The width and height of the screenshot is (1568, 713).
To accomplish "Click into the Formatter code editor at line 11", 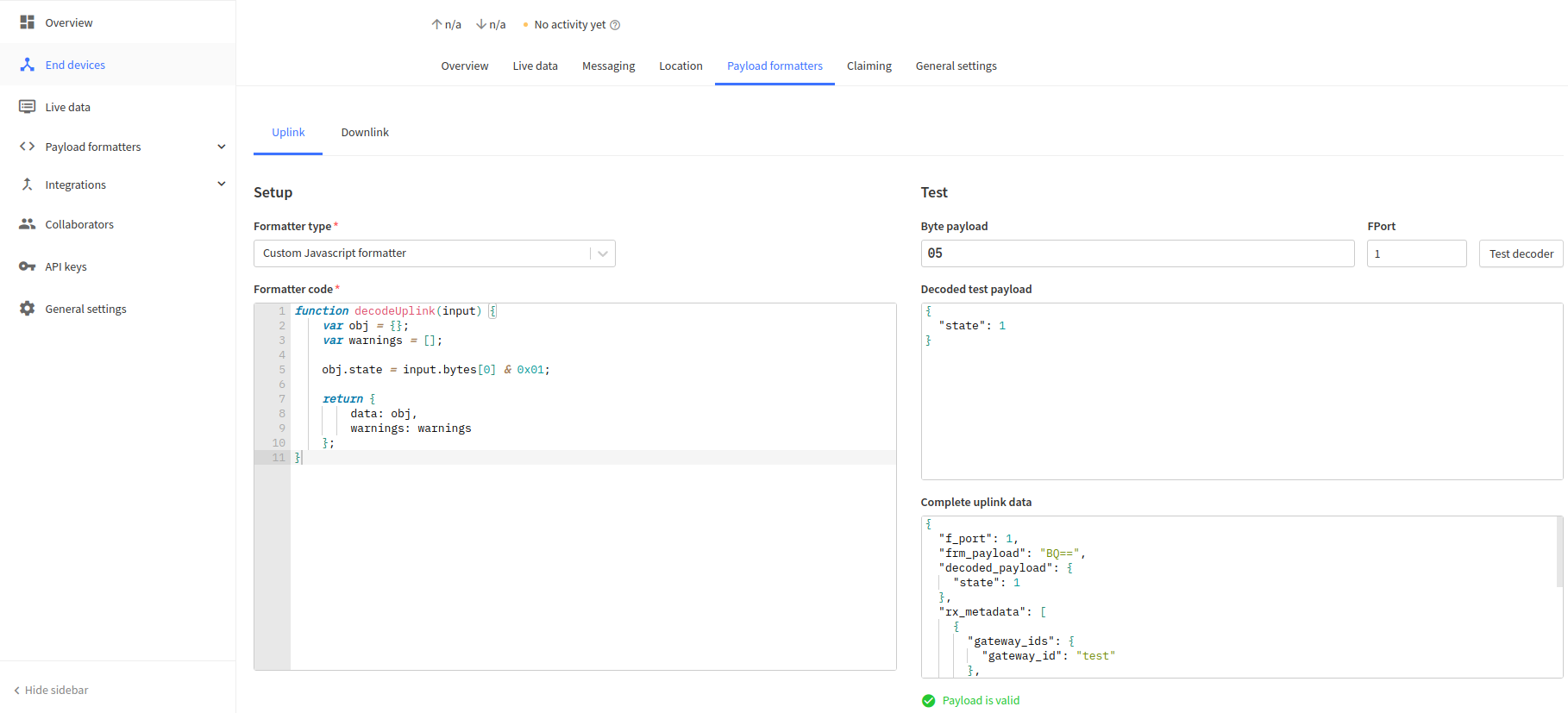I will [593, 458].
